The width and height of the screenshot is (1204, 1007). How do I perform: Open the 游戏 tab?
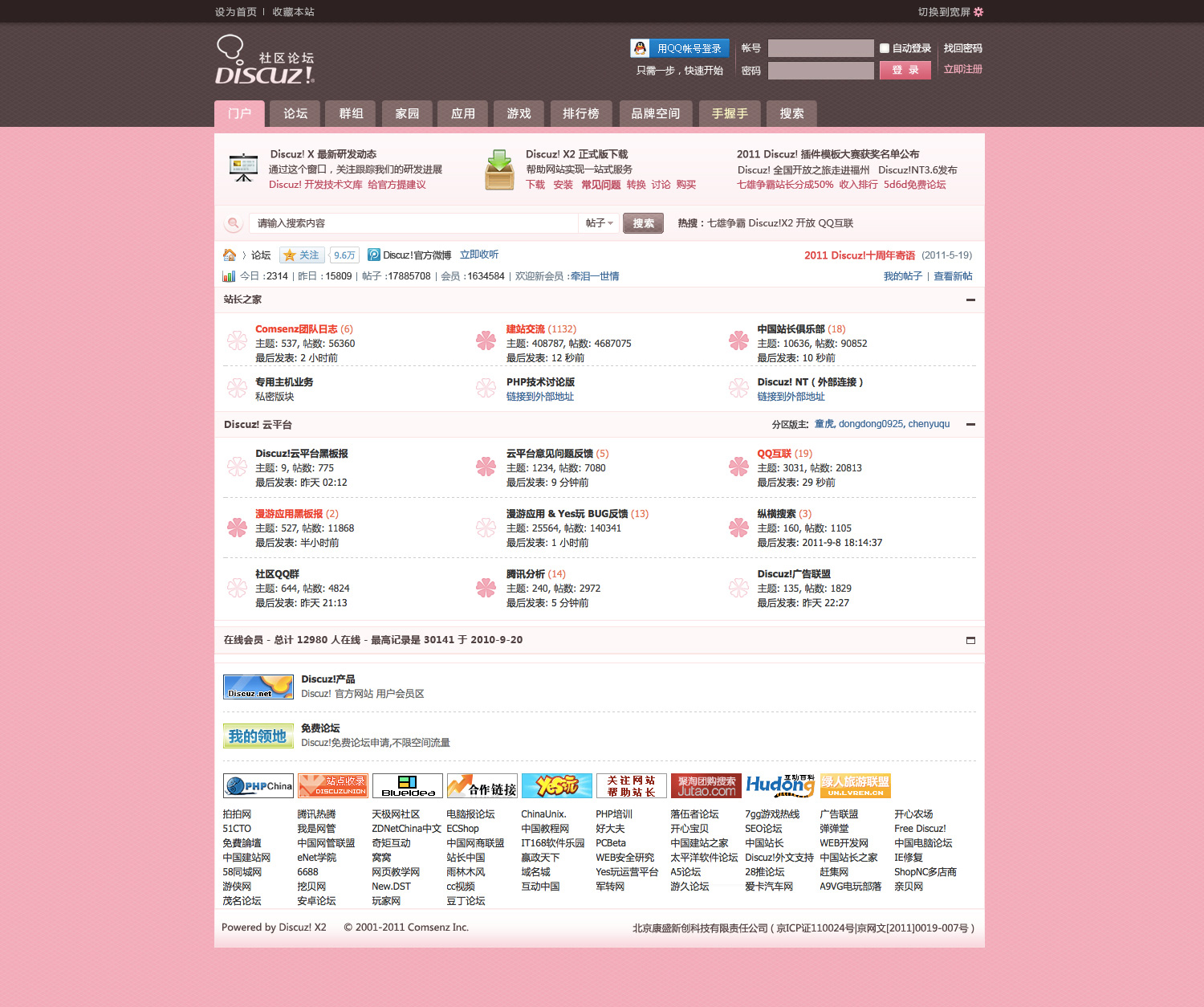click(x=519, y=113)
